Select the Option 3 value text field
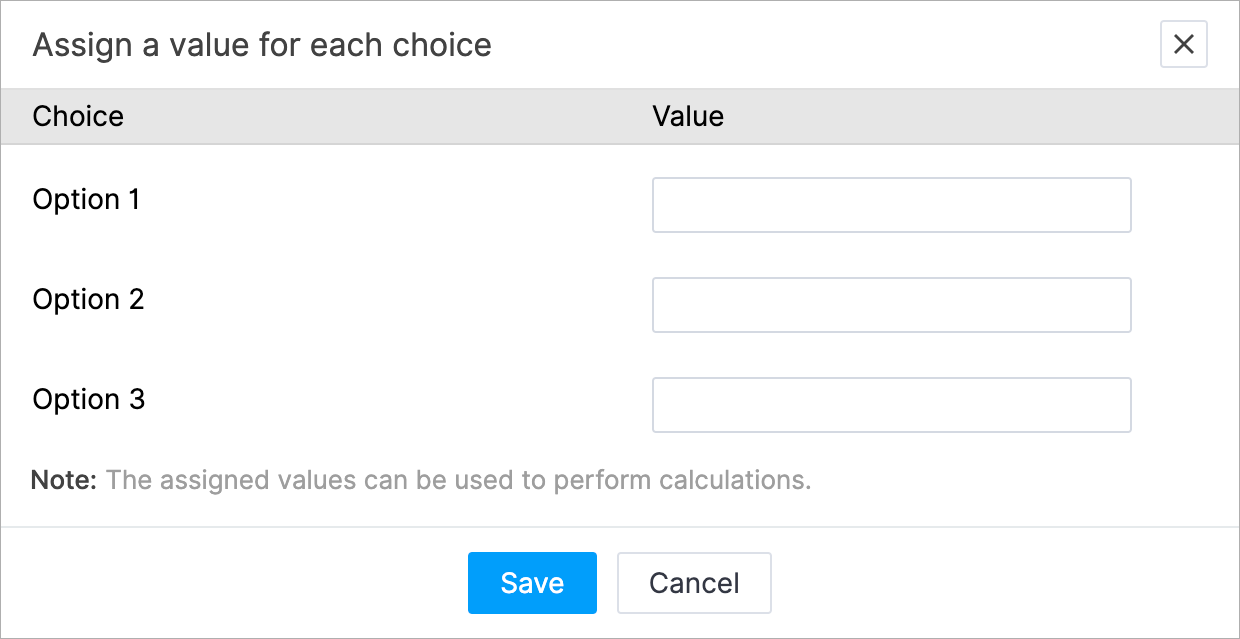This screenshot has height=639, width=1240. pos(891,405)
